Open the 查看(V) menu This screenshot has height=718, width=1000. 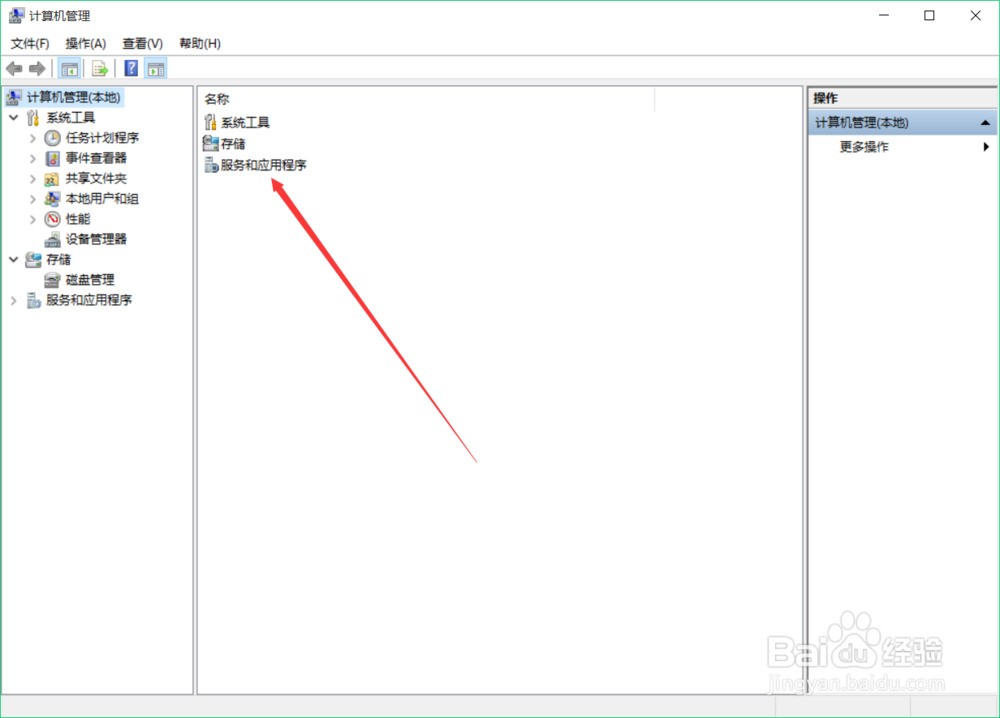(x=142, y=43)
